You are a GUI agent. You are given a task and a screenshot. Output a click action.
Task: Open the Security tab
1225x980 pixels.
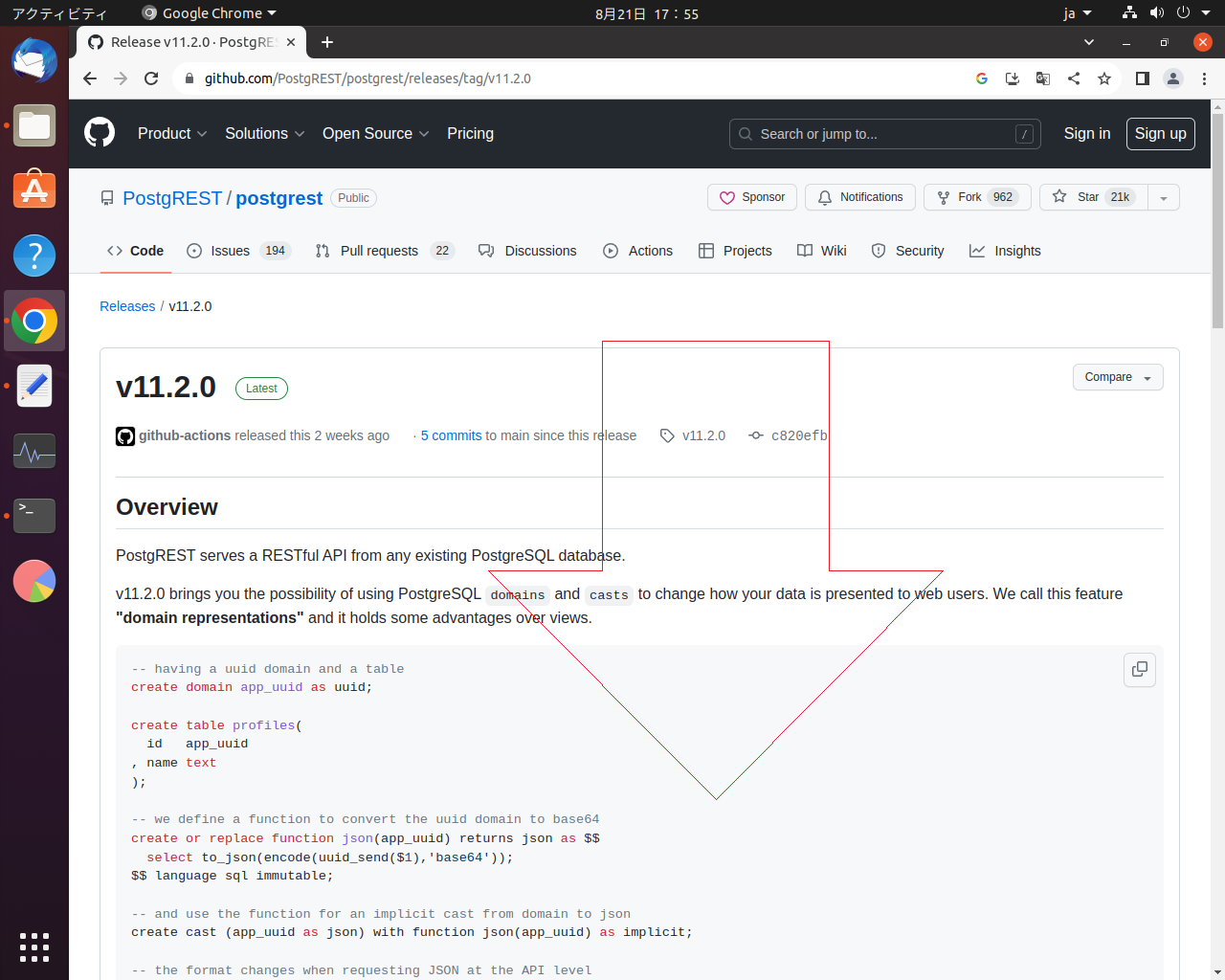[x=907, y=251]
